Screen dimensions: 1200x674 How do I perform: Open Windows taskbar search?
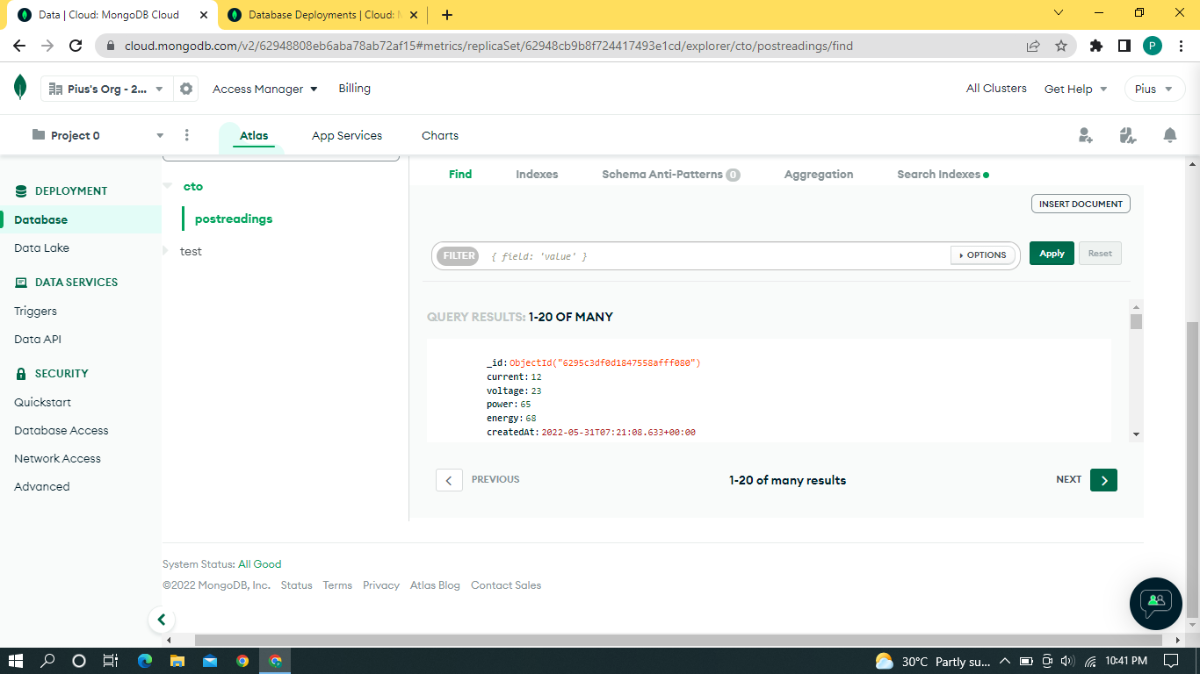[47, 661]
